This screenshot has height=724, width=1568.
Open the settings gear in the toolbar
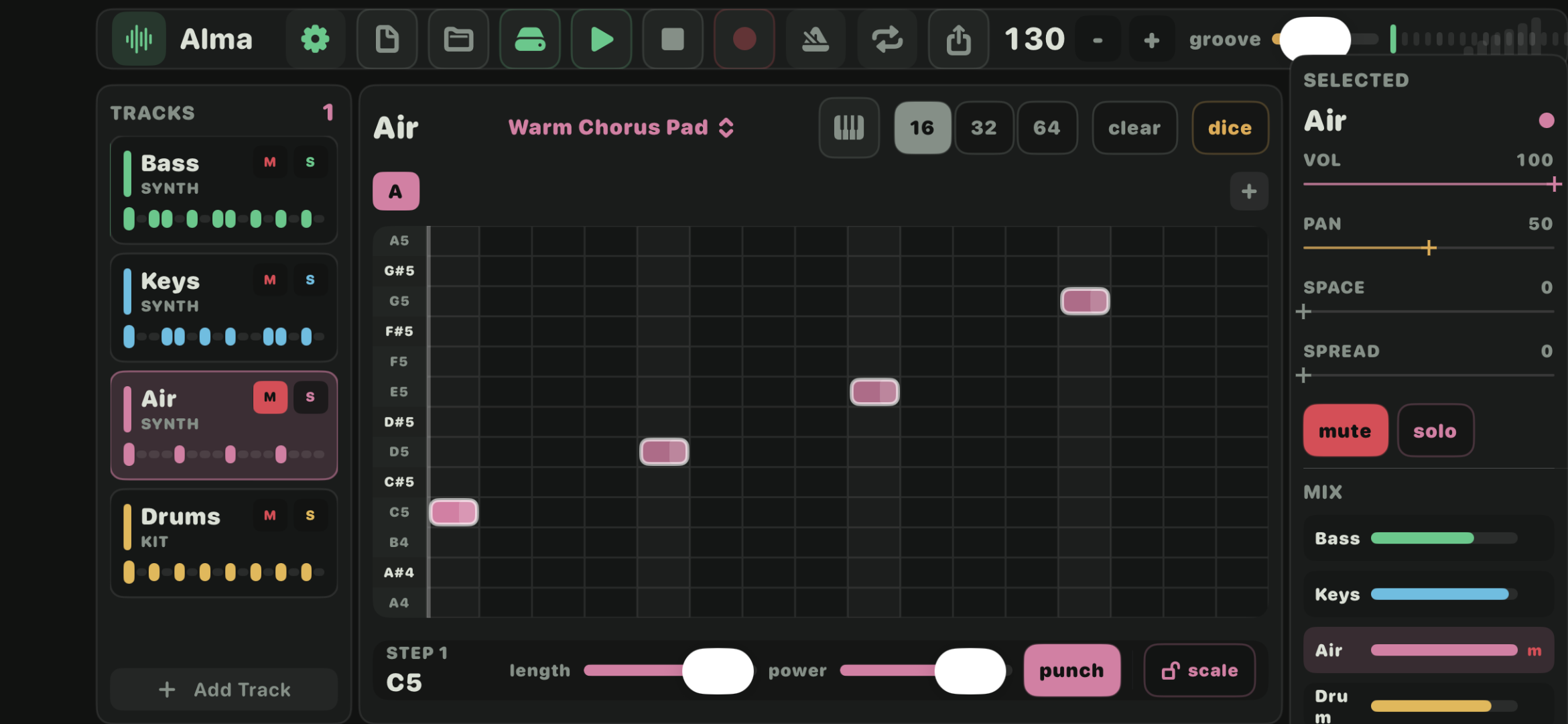tap(315, 39)
